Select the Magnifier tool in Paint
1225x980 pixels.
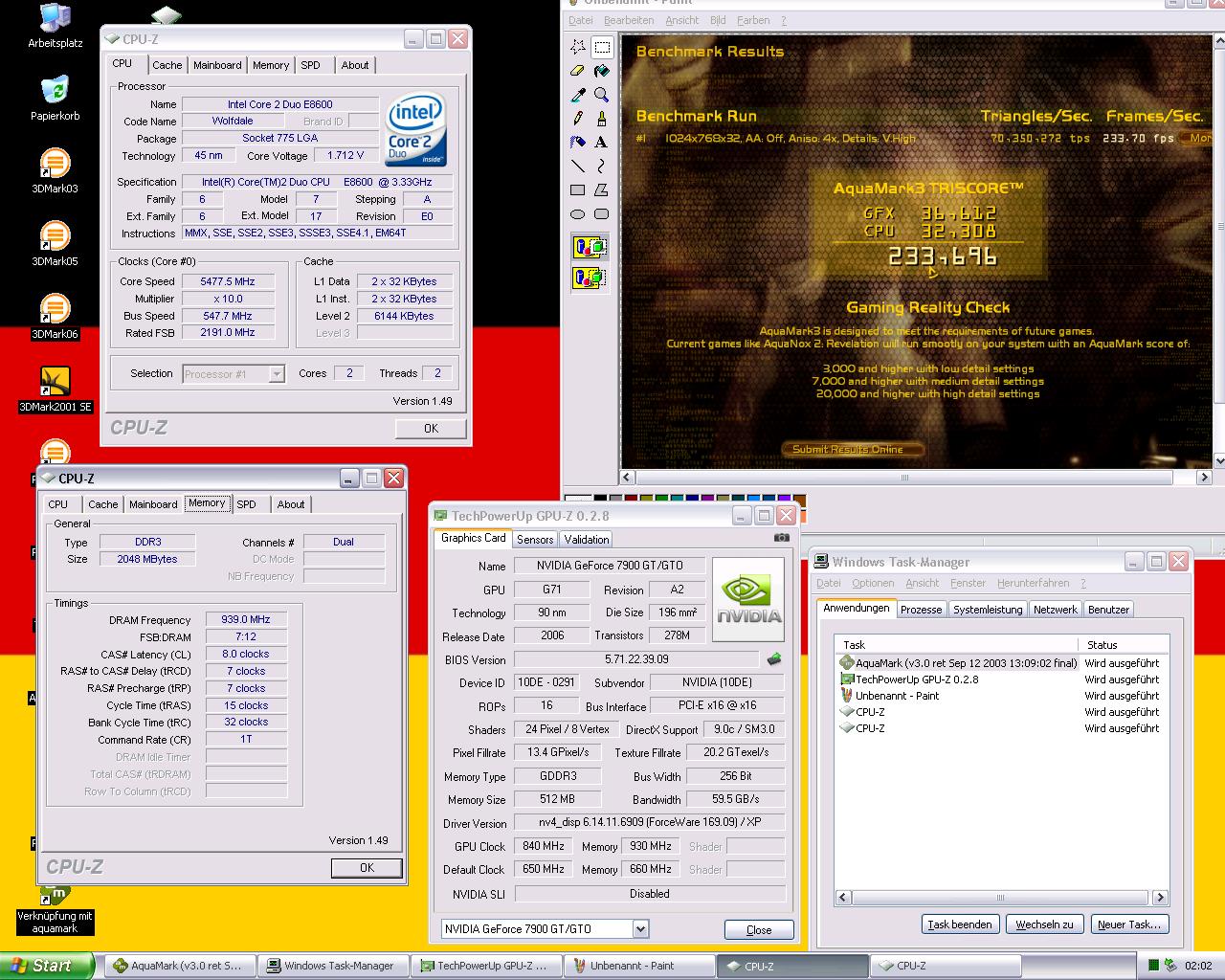tap(602, 94)
